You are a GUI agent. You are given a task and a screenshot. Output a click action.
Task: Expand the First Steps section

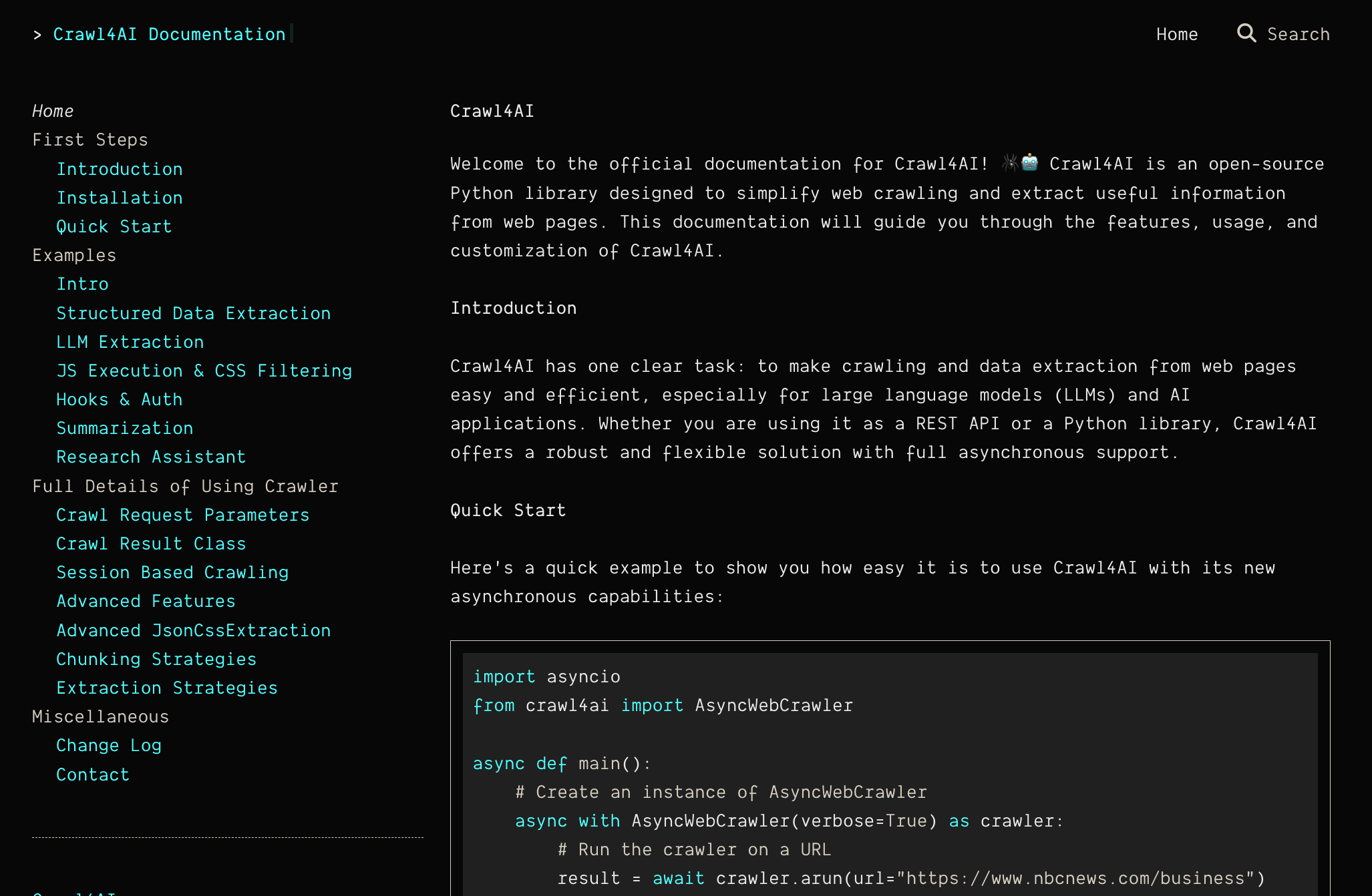(90, 140)
